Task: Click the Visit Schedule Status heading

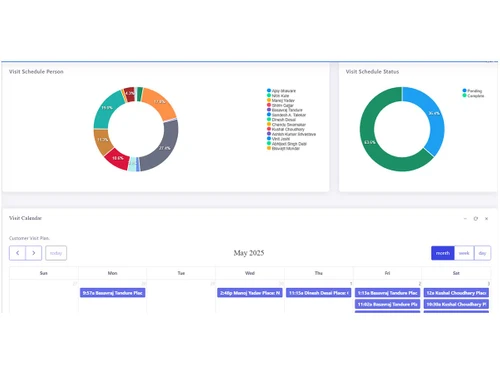Action: coord(372,72)
